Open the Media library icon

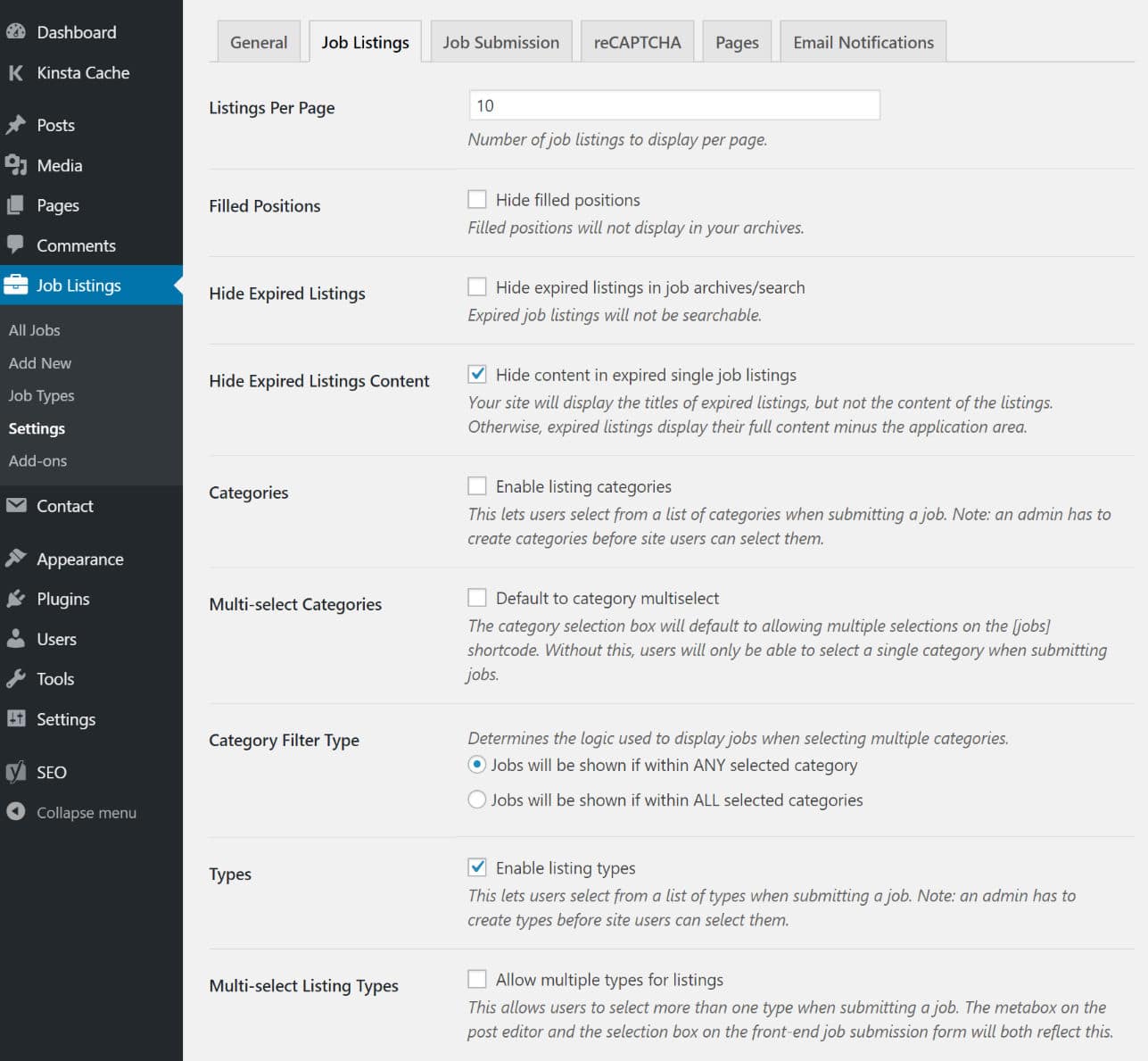[x=16, y=165]
